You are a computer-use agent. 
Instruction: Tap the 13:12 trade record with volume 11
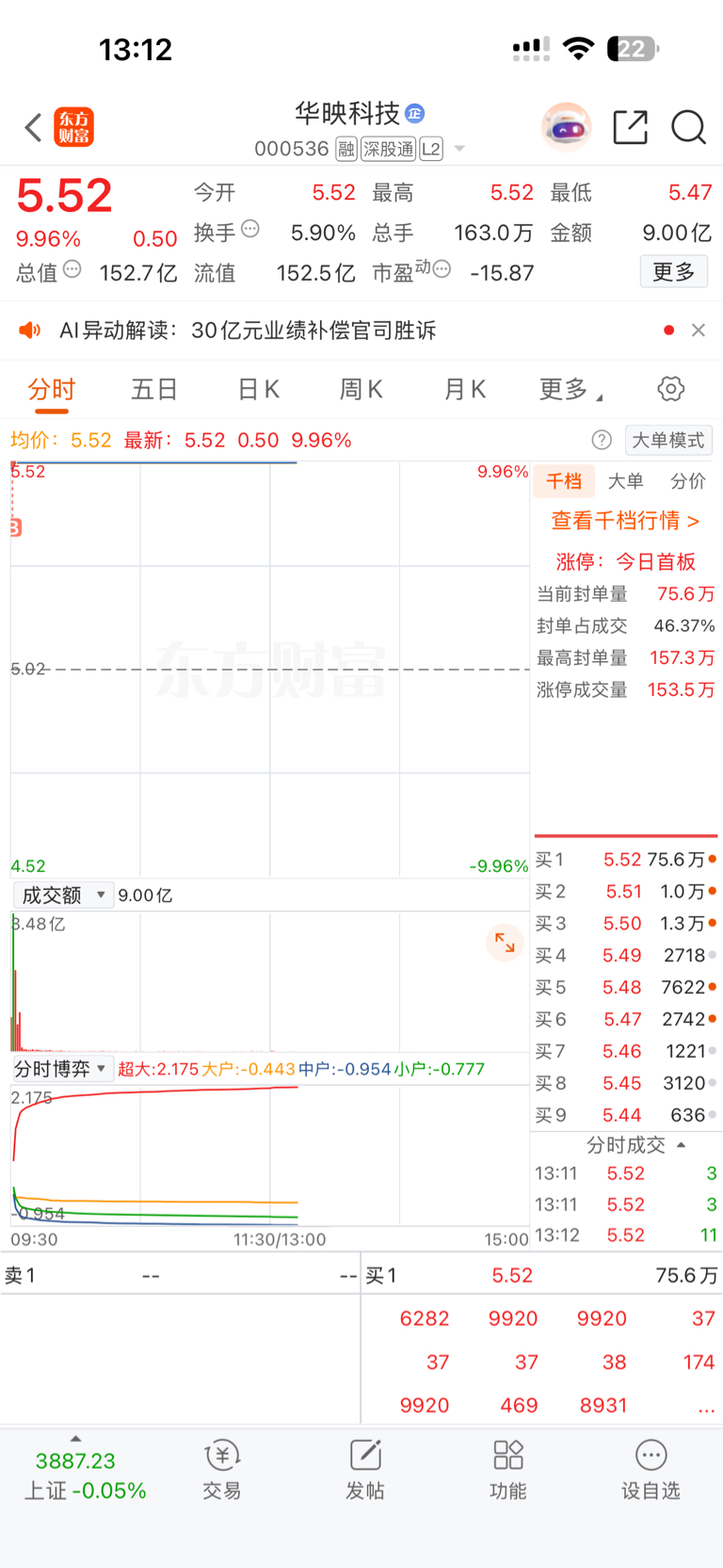tap(626, 1236)
